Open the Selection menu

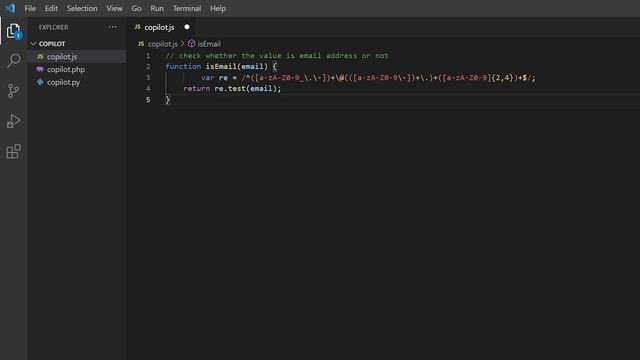[82, 8]
